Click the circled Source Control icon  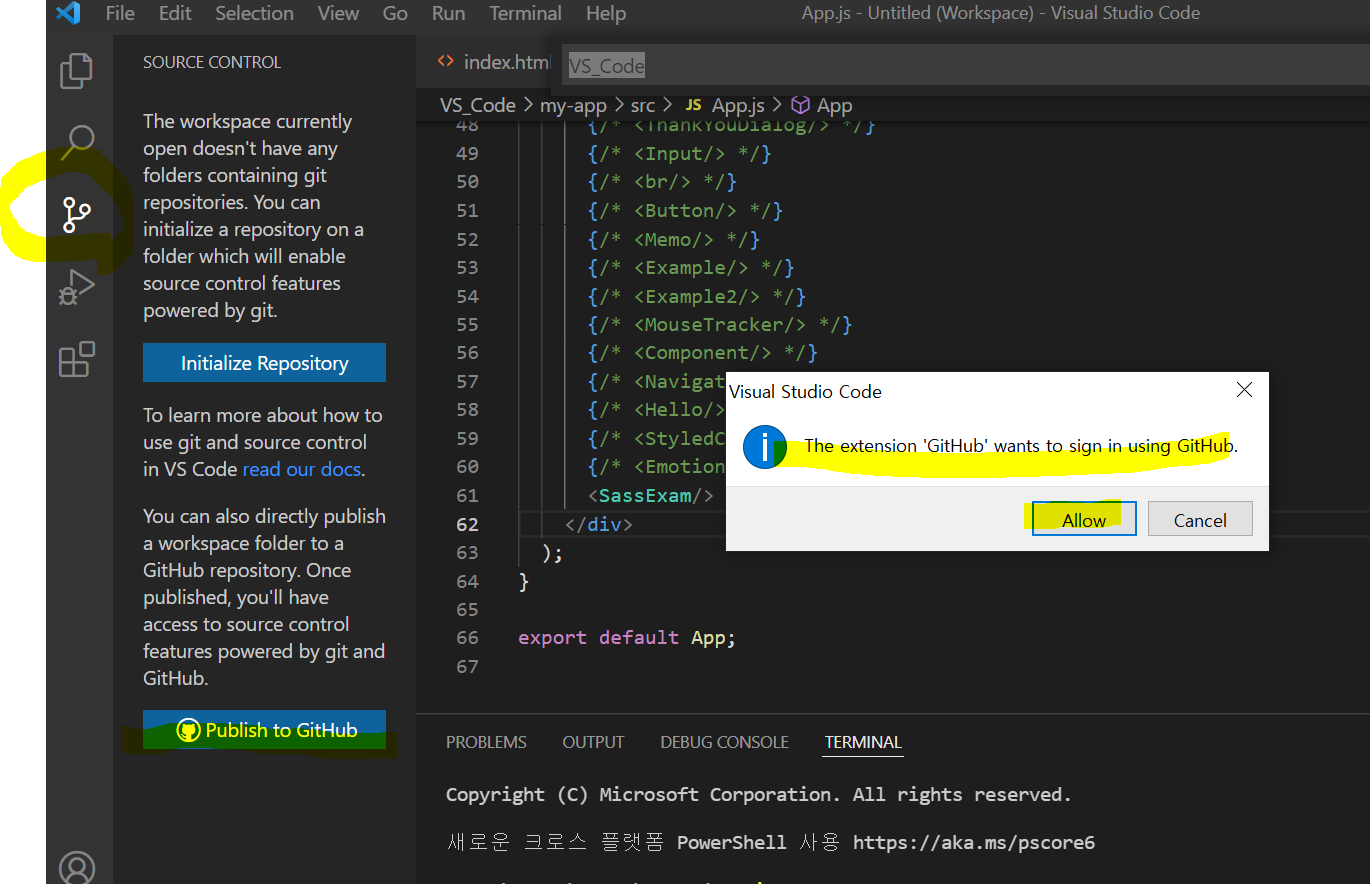(x=78, y=213)
